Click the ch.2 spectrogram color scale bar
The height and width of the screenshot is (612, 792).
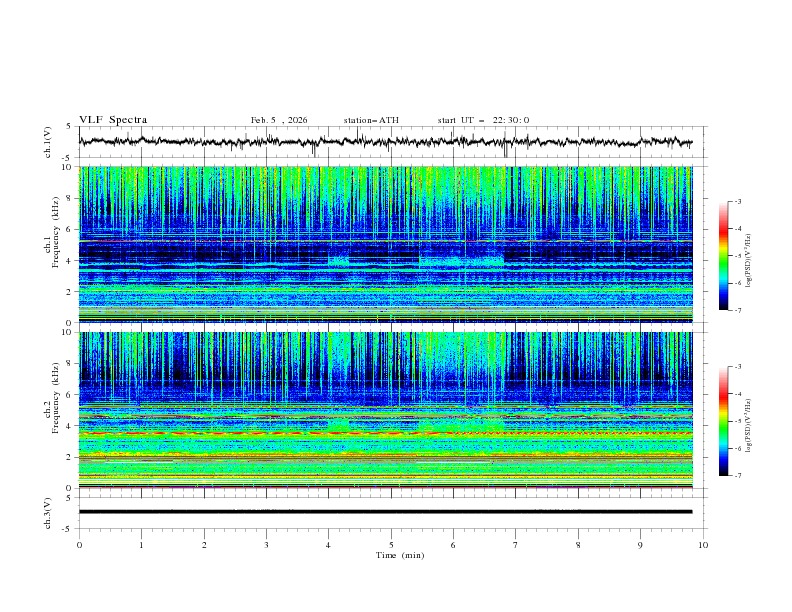click(723, 421)
